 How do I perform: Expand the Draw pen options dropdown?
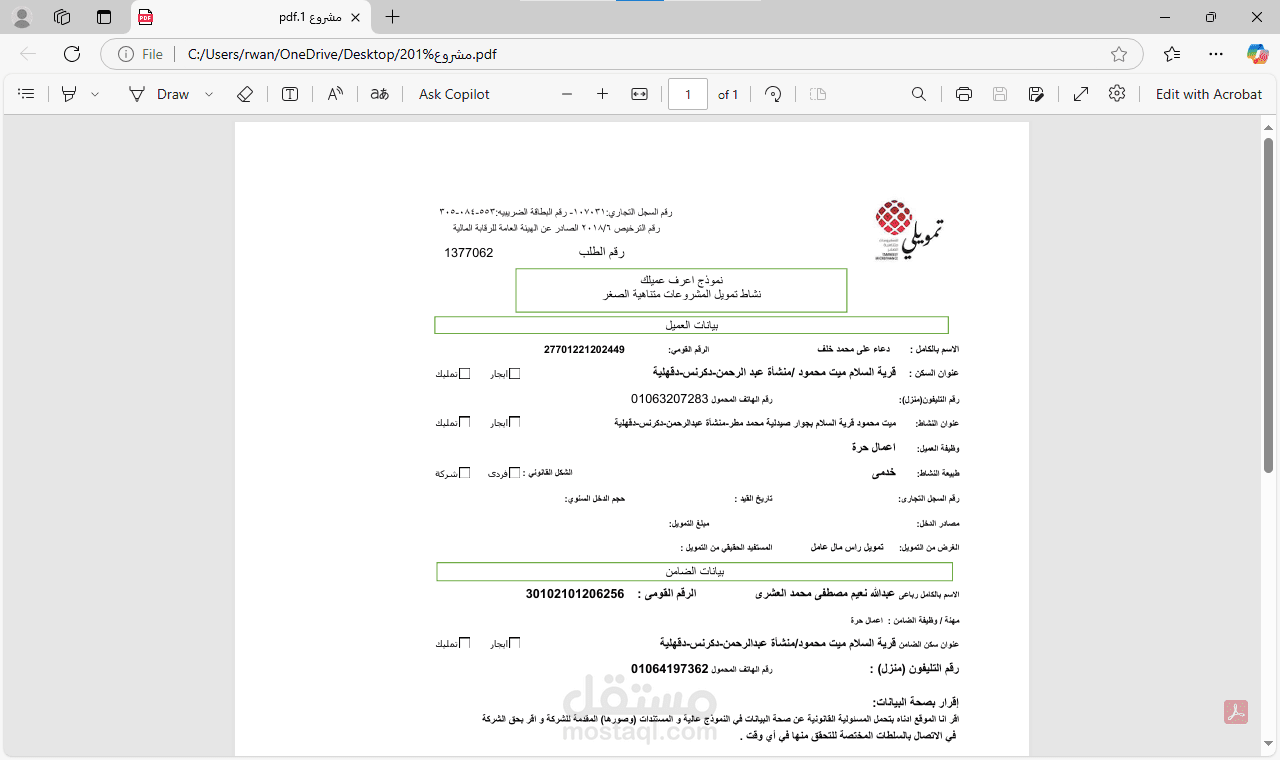(x=209, y=94)
